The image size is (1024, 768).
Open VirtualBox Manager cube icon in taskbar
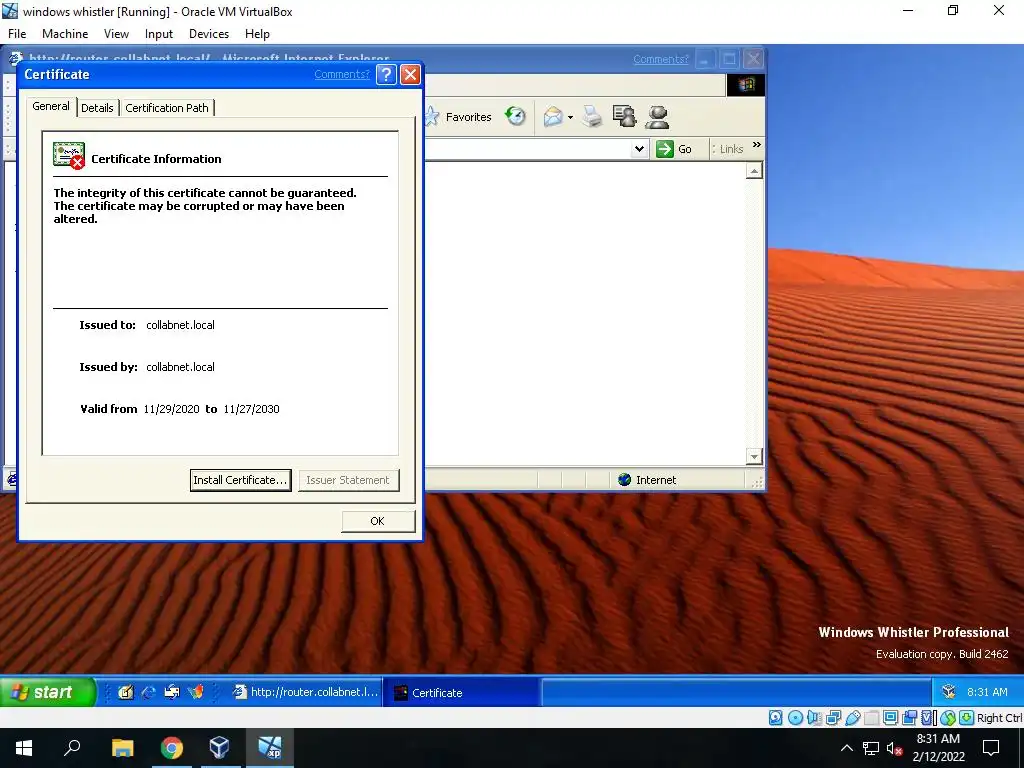point(219,748)
